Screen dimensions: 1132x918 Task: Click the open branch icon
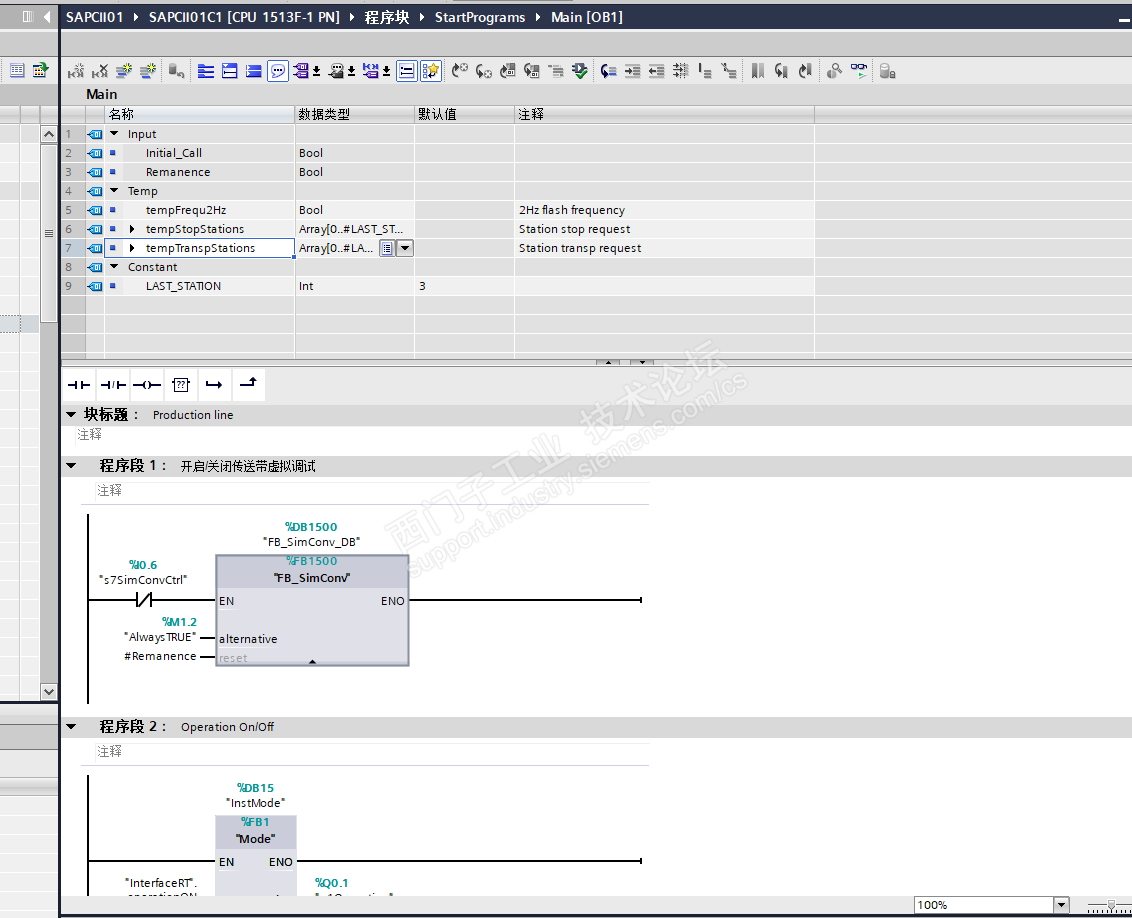(x=214, y=385)
